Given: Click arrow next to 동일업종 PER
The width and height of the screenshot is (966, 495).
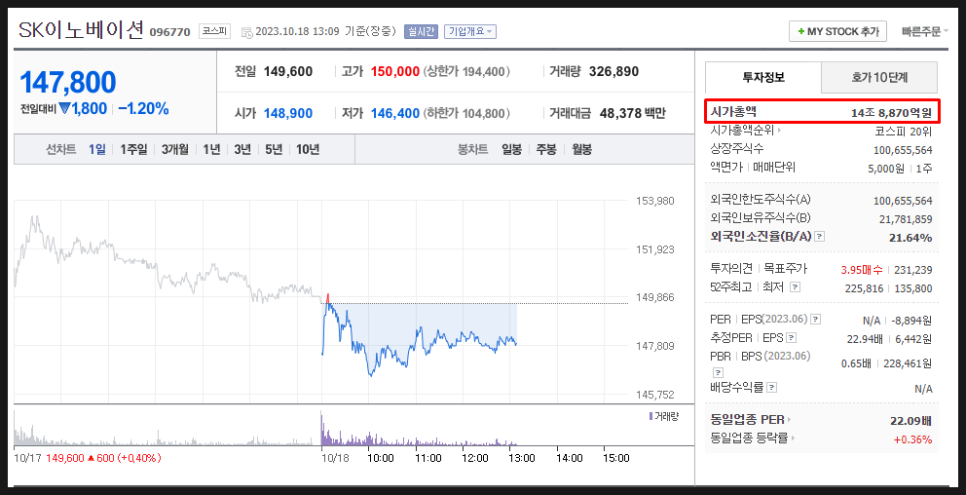Looking at the screenshot, I should click(x=789, y=420).
